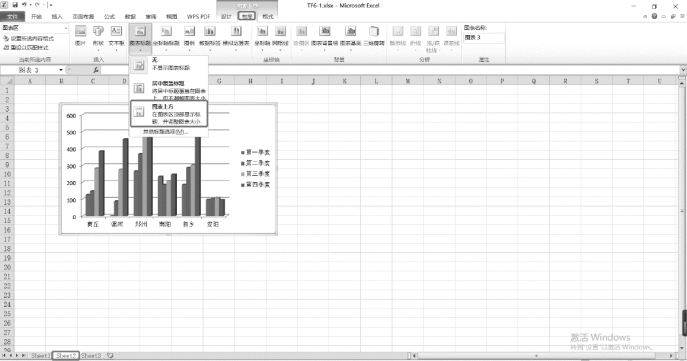Viewport: 687px width, 361px height.
Task: Click the Legend icon in ribbon
Action: (x=189, y=32)
